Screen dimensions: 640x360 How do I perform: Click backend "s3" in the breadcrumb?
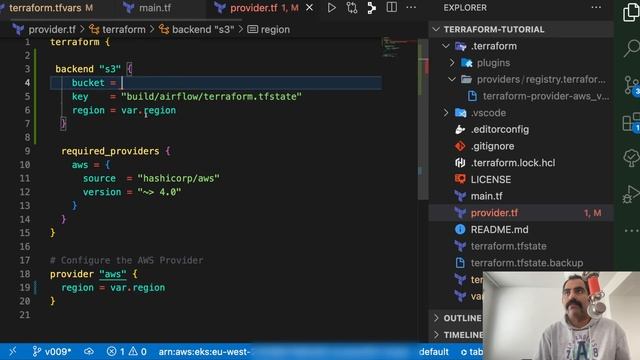tap(203, 29)
